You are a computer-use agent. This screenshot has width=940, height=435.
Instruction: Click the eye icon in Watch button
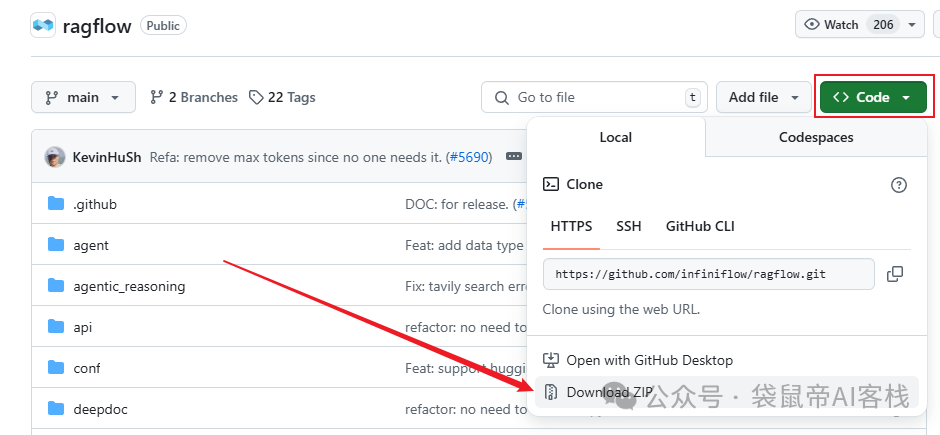coord(812,25)
